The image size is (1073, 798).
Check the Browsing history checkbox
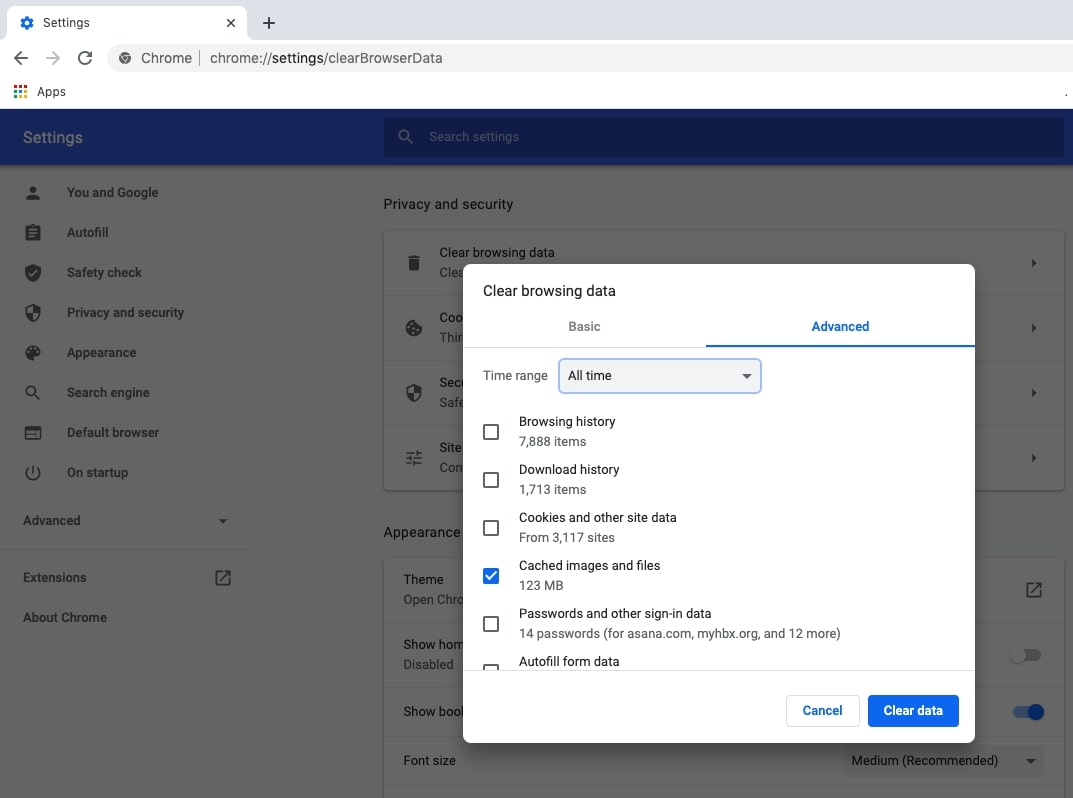[x=491, y=432]
